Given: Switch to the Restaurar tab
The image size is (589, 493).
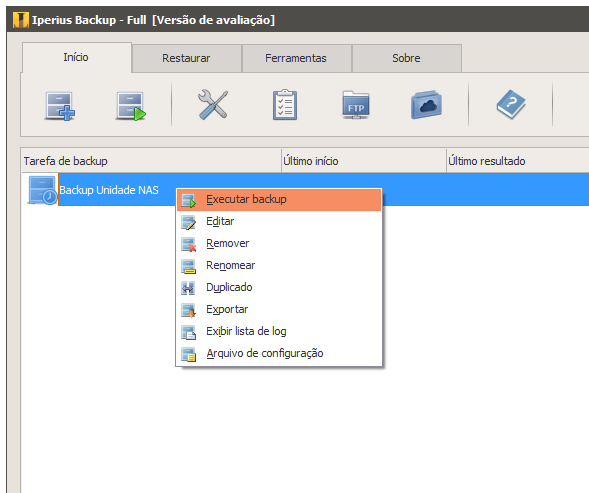Looking at the screenshot, I should pos(186,58).
